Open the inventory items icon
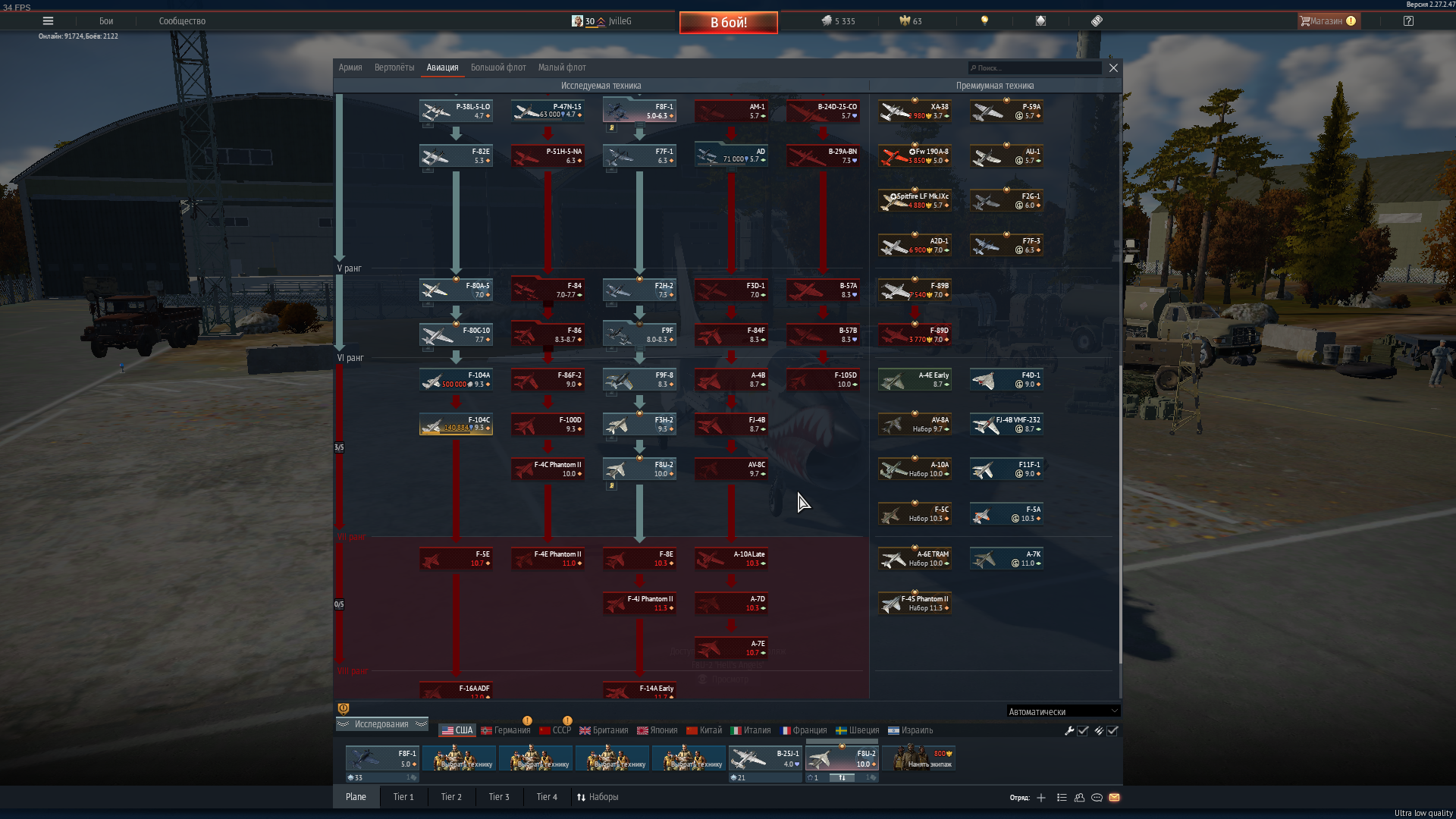1456x819 pixels. point(1097,21)
